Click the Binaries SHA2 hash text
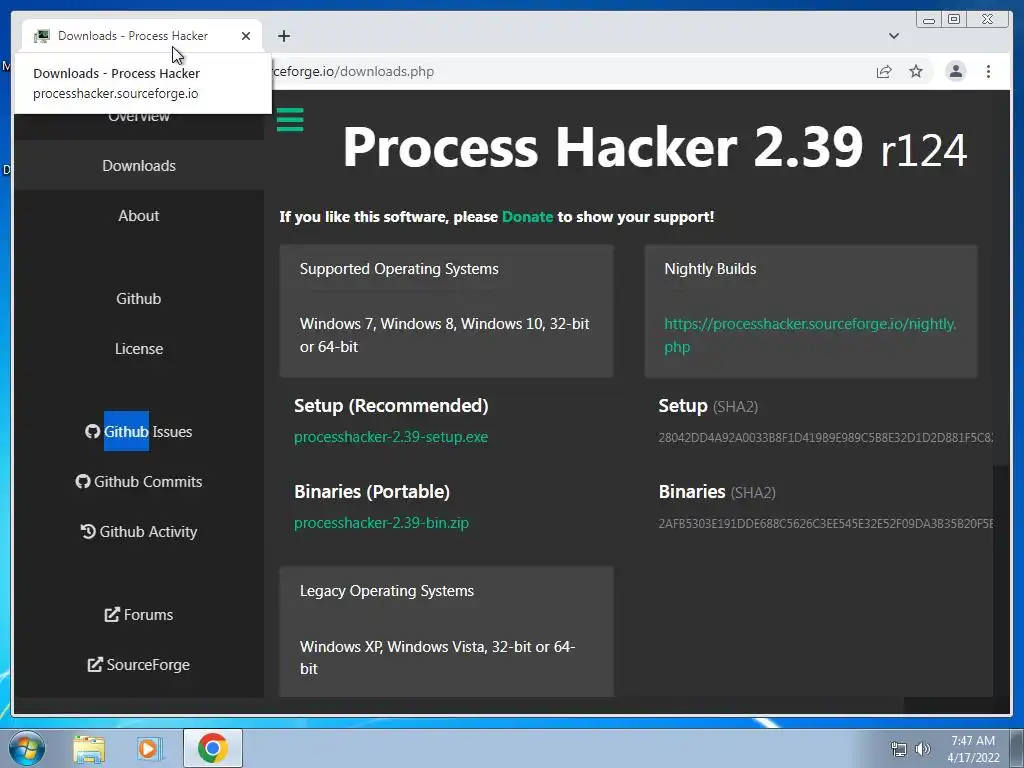 click(x=825, y=524)
